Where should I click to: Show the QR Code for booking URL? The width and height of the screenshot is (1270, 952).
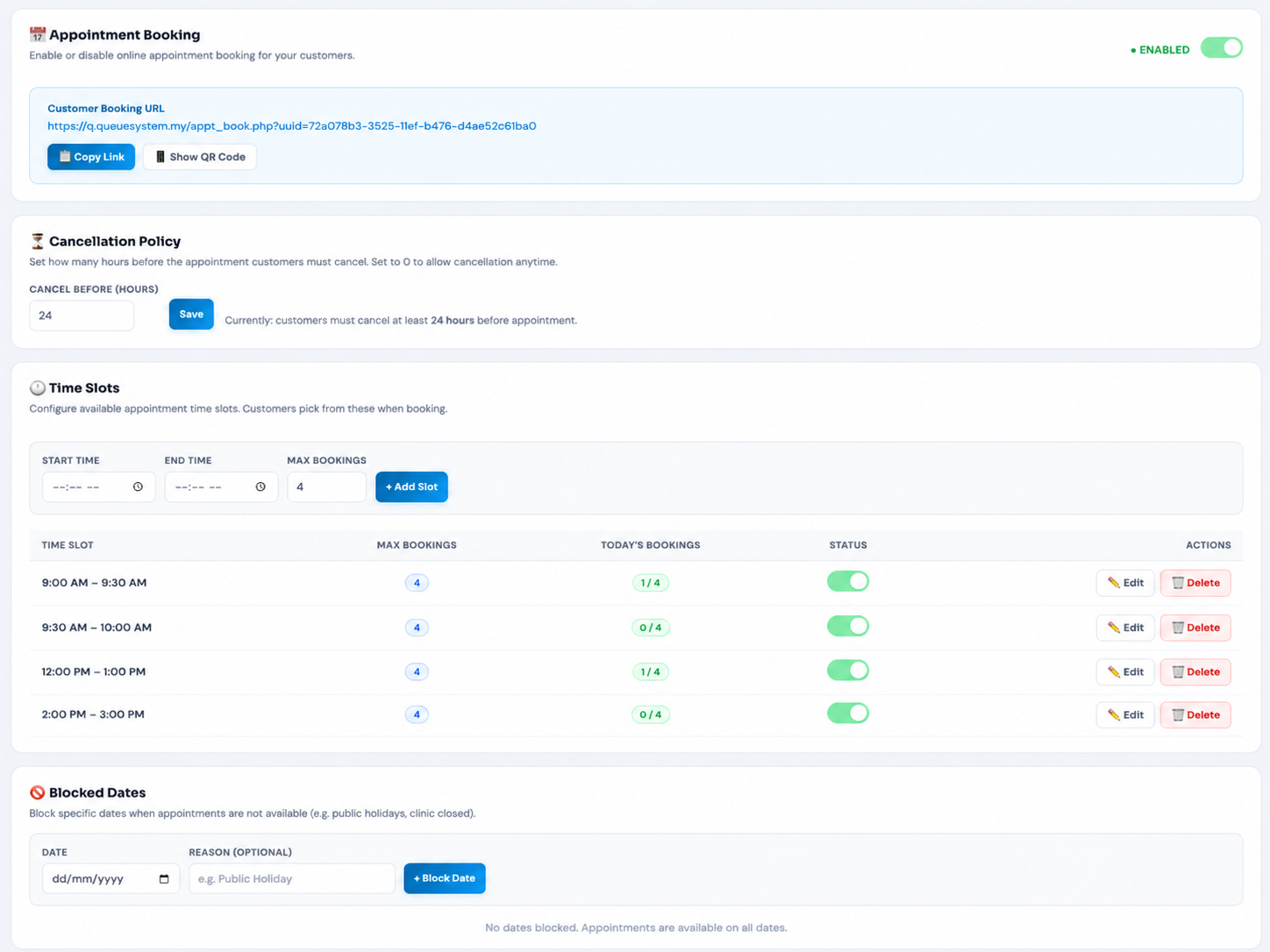[x=200, y=156]
